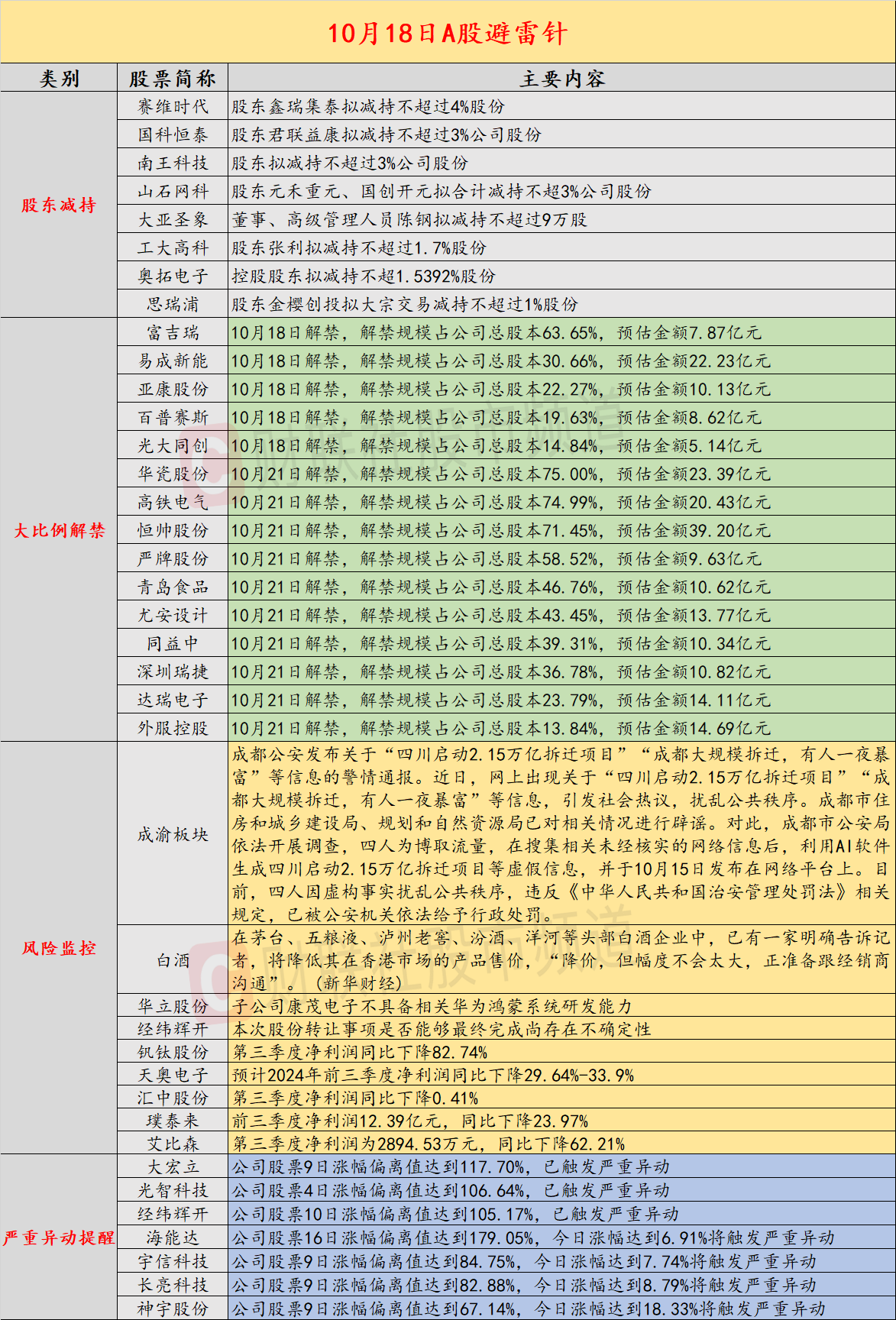Select stock name 严牌股份
The image size is (896, 1320).
(x=173, y=559)
